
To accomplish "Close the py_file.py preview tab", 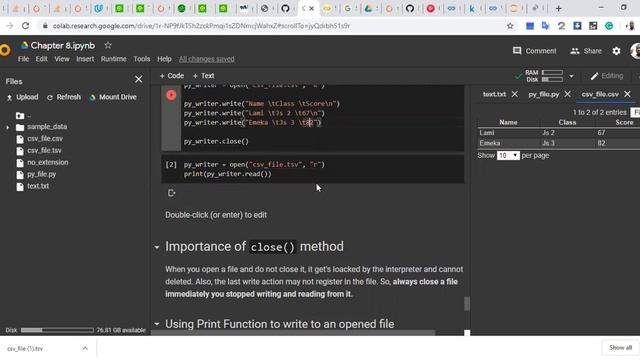I will click(567, 94).
